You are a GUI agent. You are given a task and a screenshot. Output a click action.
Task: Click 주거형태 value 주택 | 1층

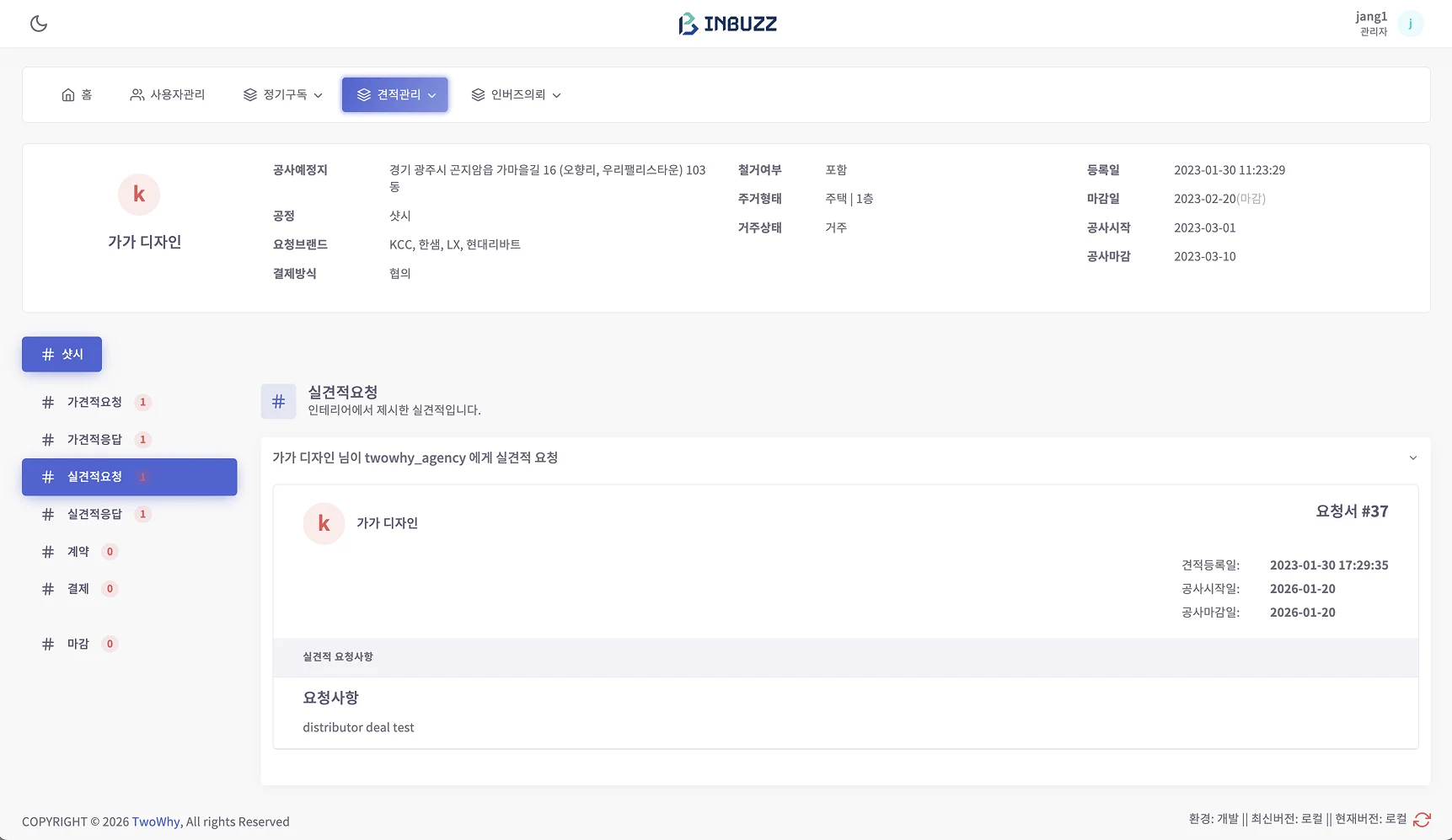click(x=849, y=199)
